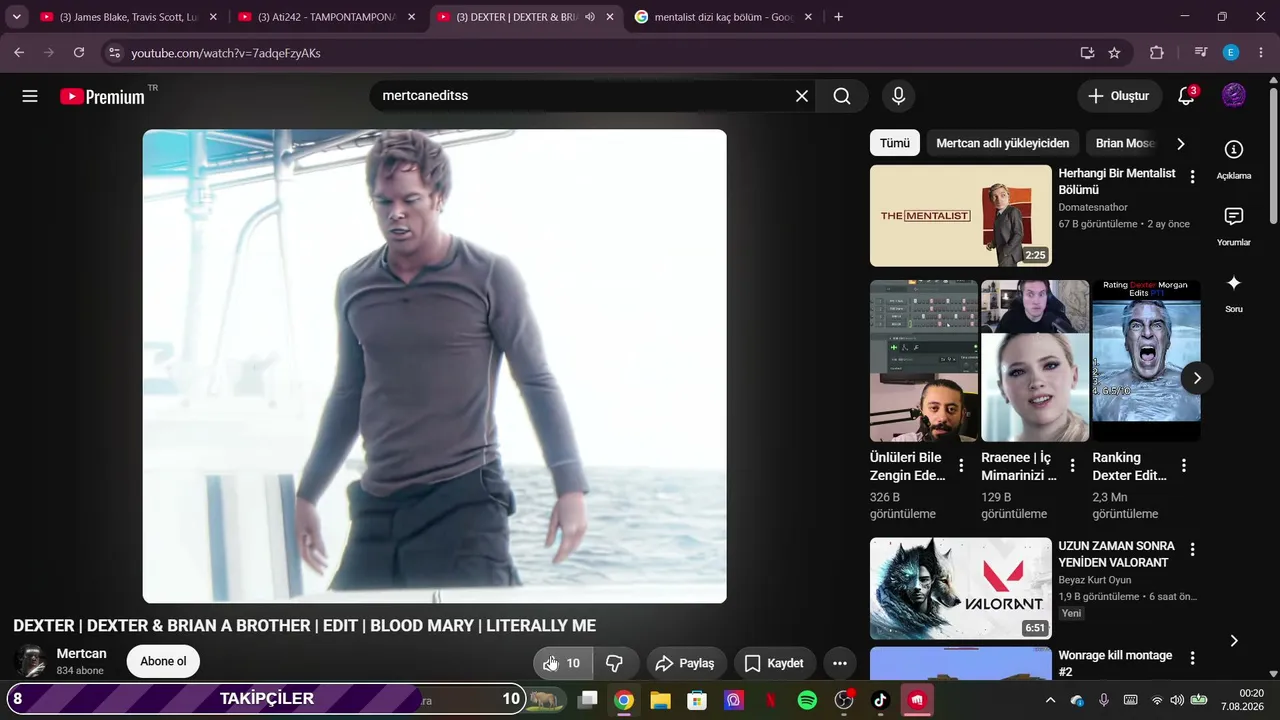Open the YouTube hamburger guide menu
This screenshot has height=720, width=1280.
(30, 96)
